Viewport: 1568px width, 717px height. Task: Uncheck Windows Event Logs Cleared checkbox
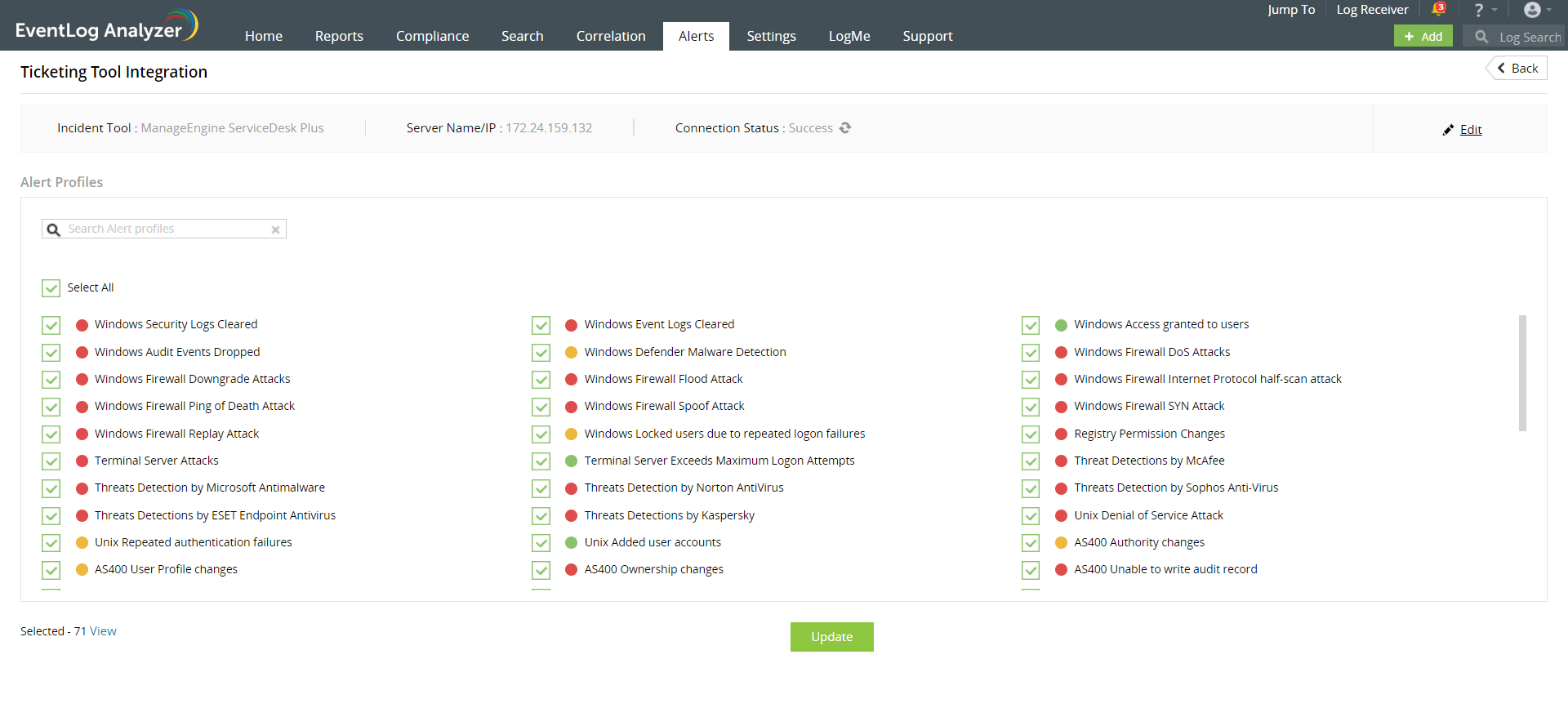541,325
